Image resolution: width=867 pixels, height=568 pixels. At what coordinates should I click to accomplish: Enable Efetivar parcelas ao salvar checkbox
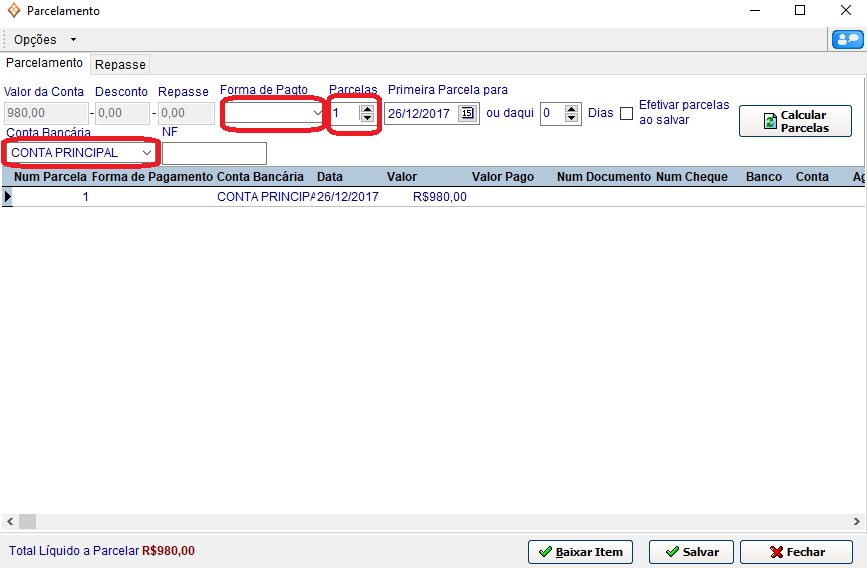(x=626, y=113)
